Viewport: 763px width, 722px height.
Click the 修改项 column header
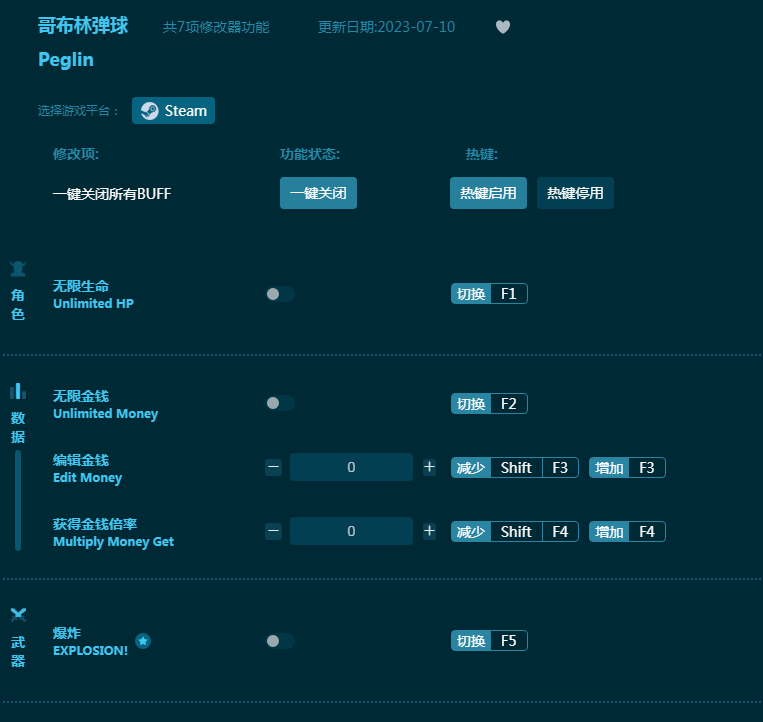click(x=76, y=154)
